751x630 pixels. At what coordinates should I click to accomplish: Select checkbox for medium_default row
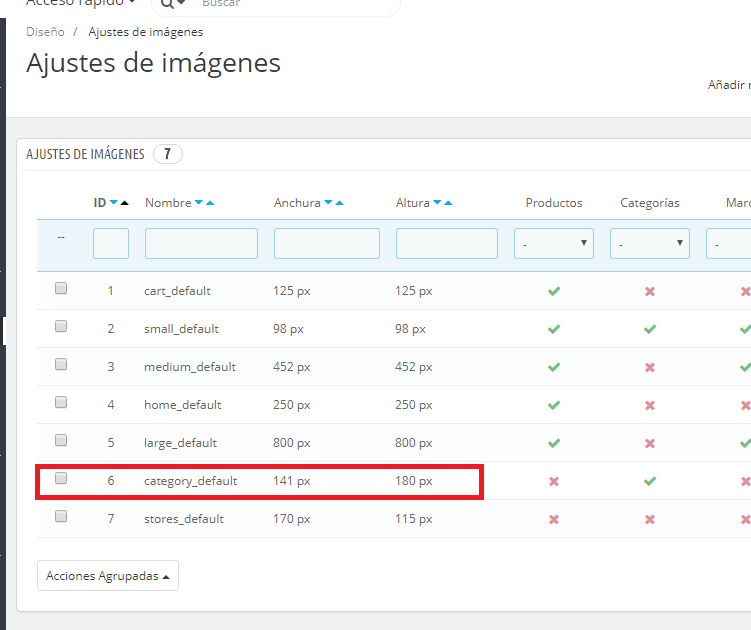[61, 364]
